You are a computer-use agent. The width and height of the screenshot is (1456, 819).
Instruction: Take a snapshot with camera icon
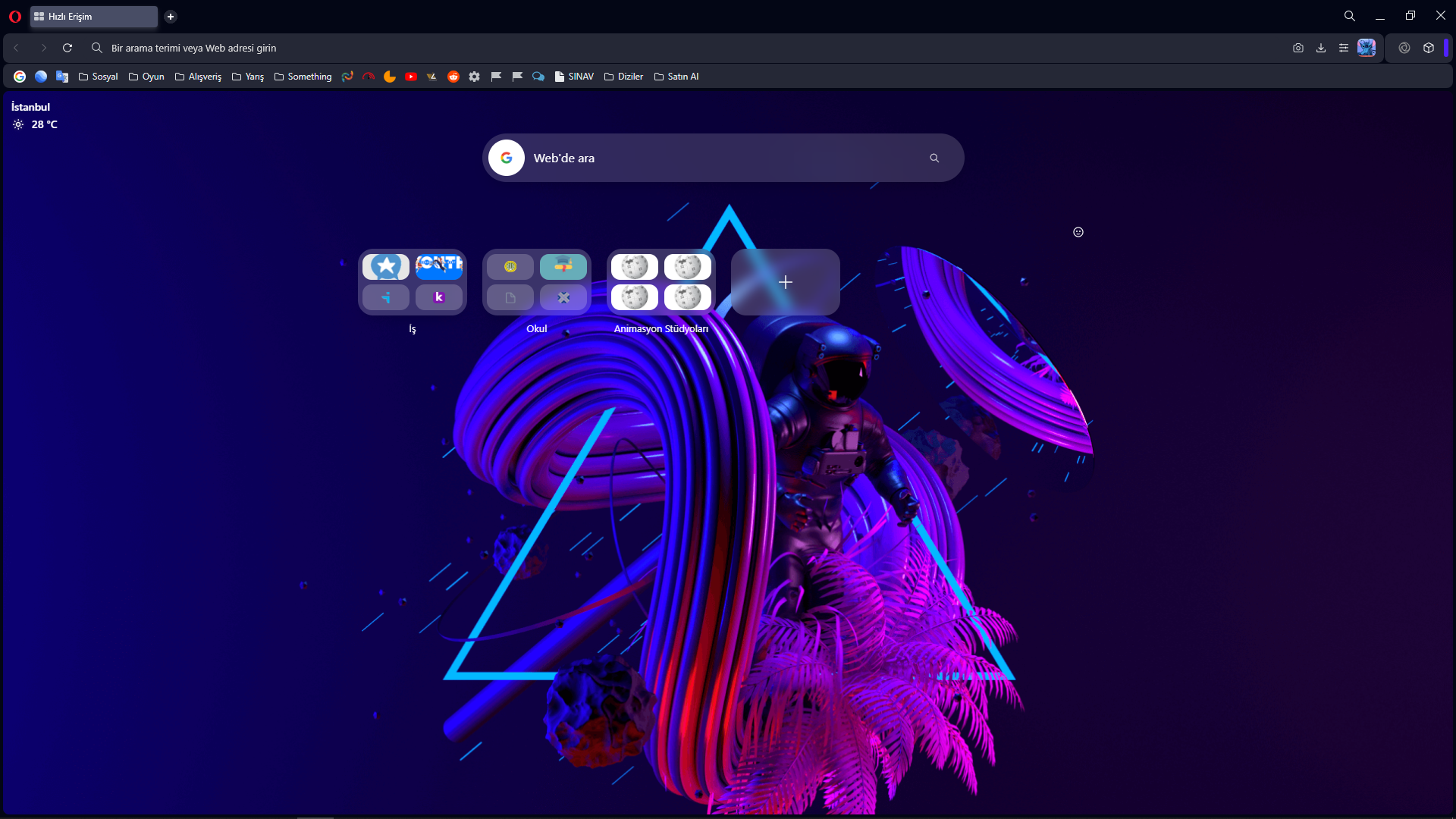[1298, 48]
